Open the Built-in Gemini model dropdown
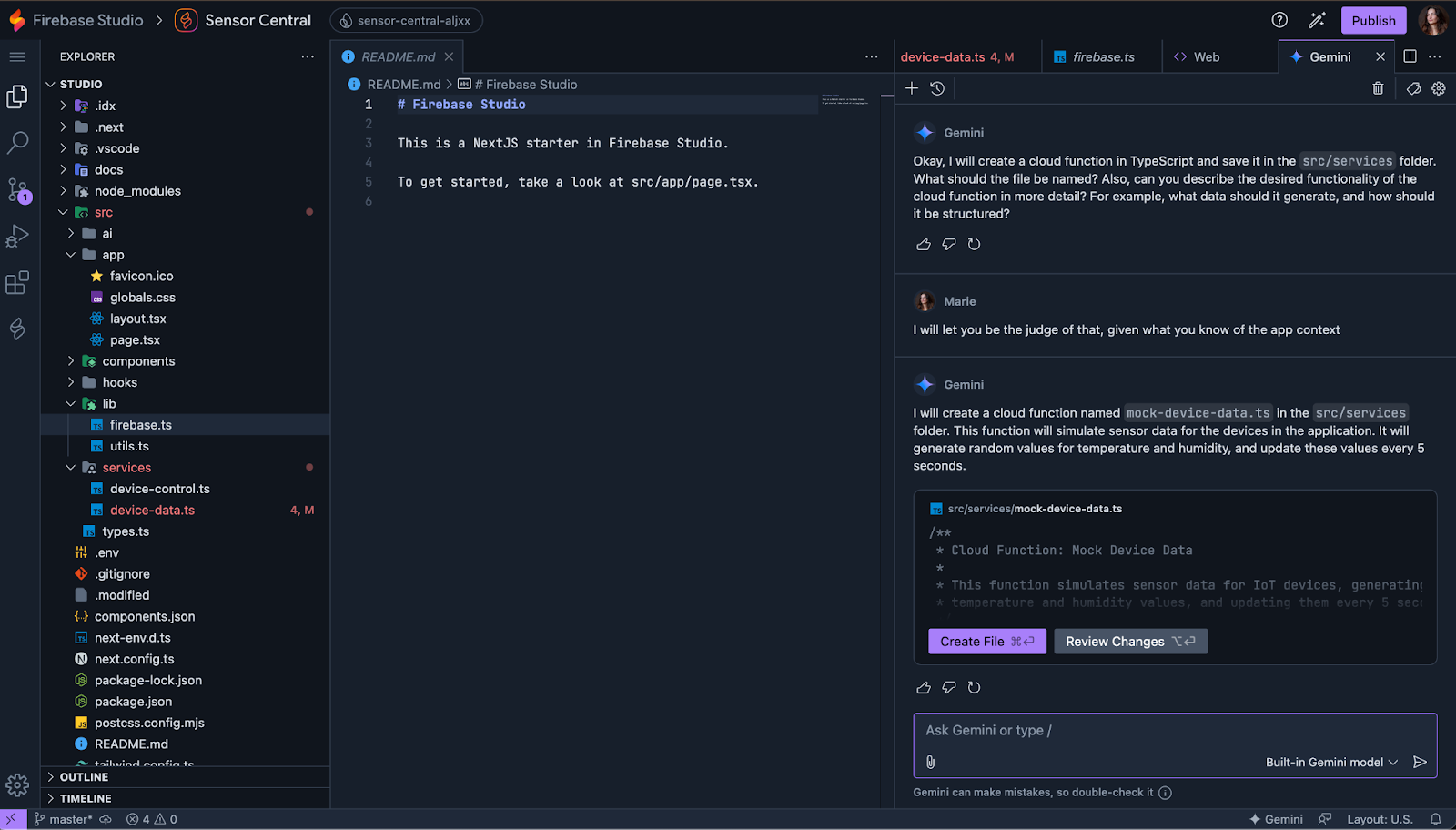The height and width of the screenshot is (830, 1456). point(1331,762)
